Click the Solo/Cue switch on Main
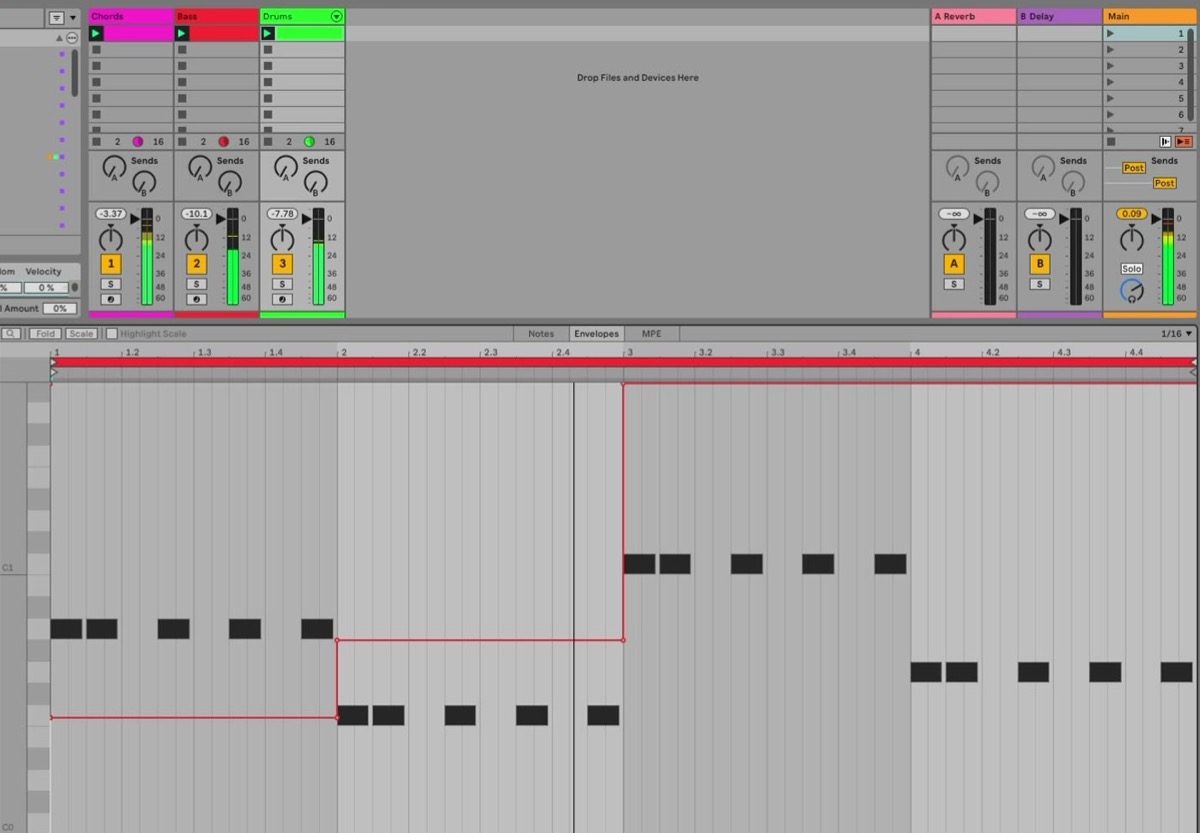 pyautogui.click(x=1131, y=269)
